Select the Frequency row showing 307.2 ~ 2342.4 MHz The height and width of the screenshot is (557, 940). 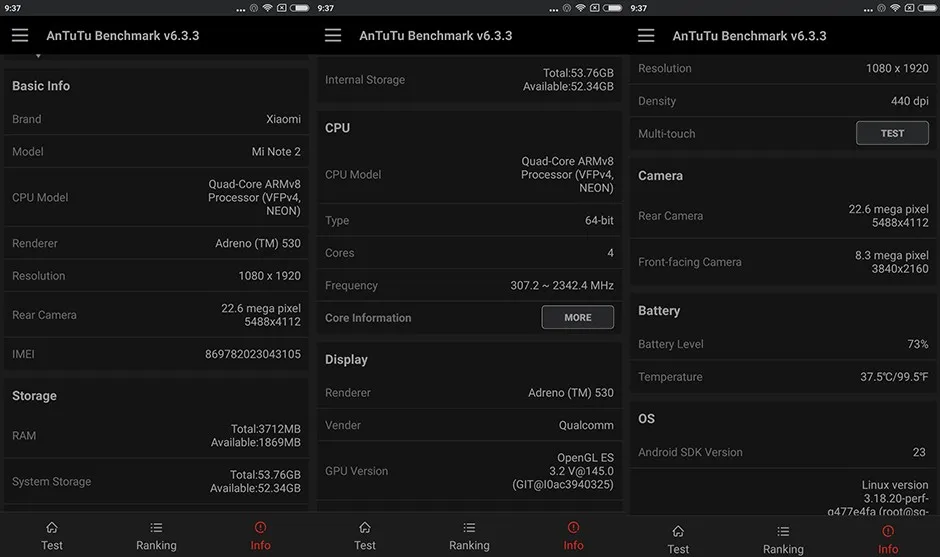[469, 285]
